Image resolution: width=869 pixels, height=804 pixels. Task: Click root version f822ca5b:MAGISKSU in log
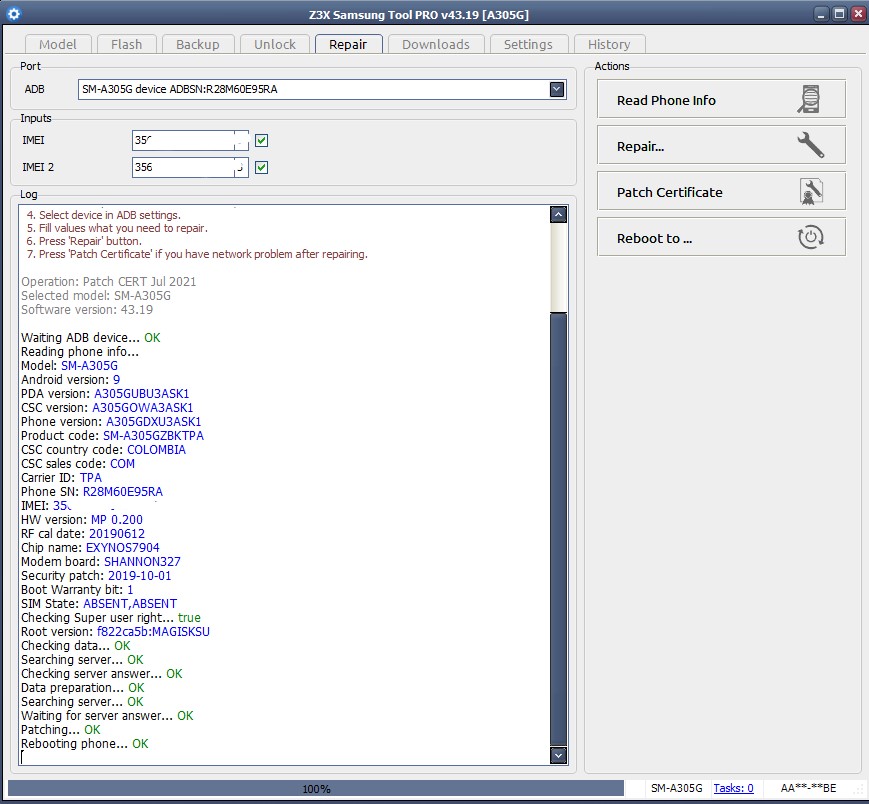[154, 632]
